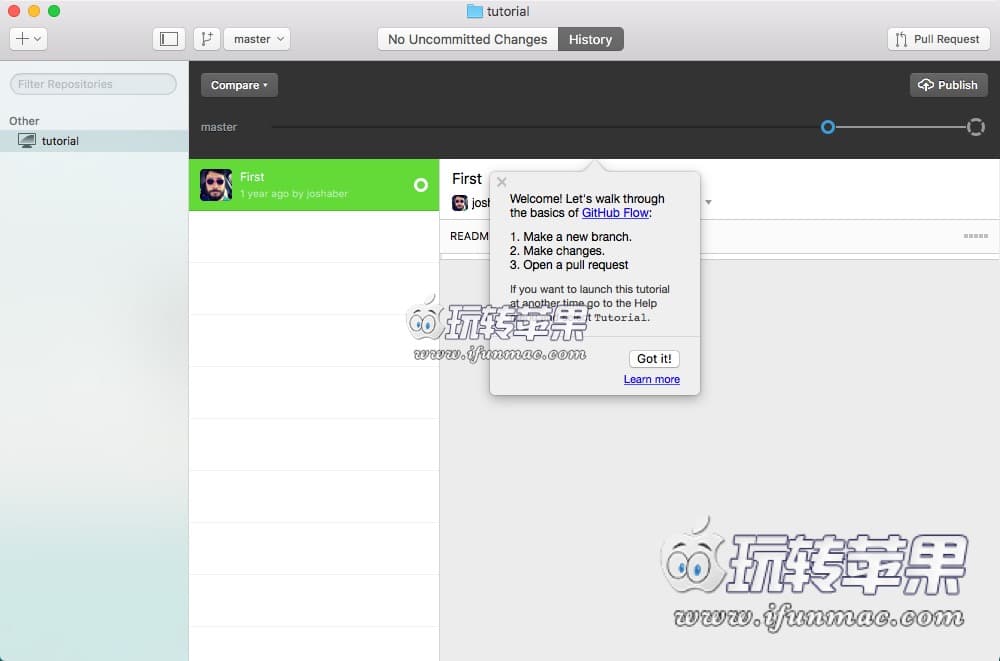The height and width of the screenshot is (661, 1000).
Task: Select the First commit row
Action: tap(314, 185)
